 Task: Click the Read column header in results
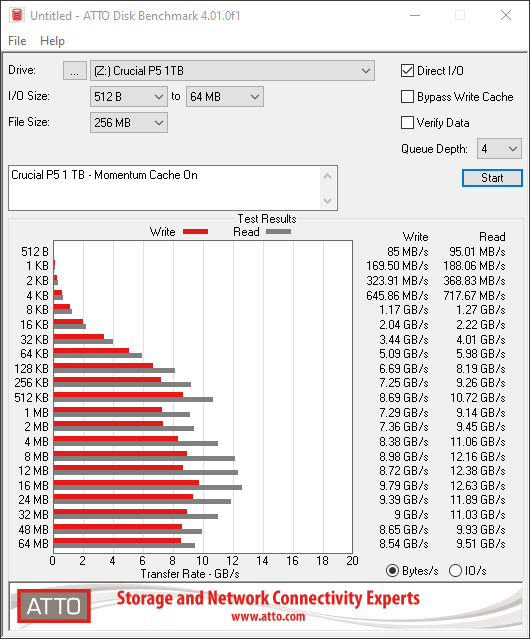tap(492, 237)
